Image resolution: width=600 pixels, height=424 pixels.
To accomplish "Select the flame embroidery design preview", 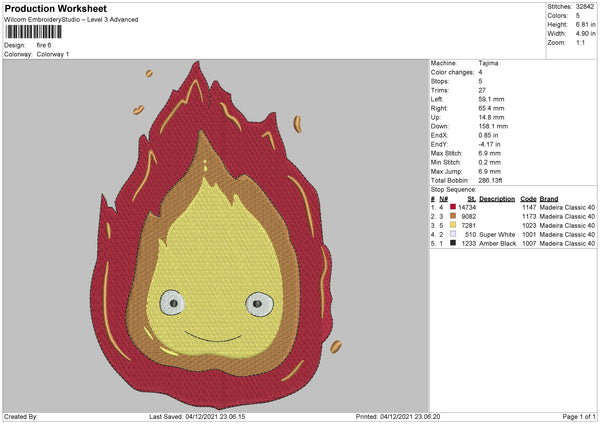I will coord(212,235).
